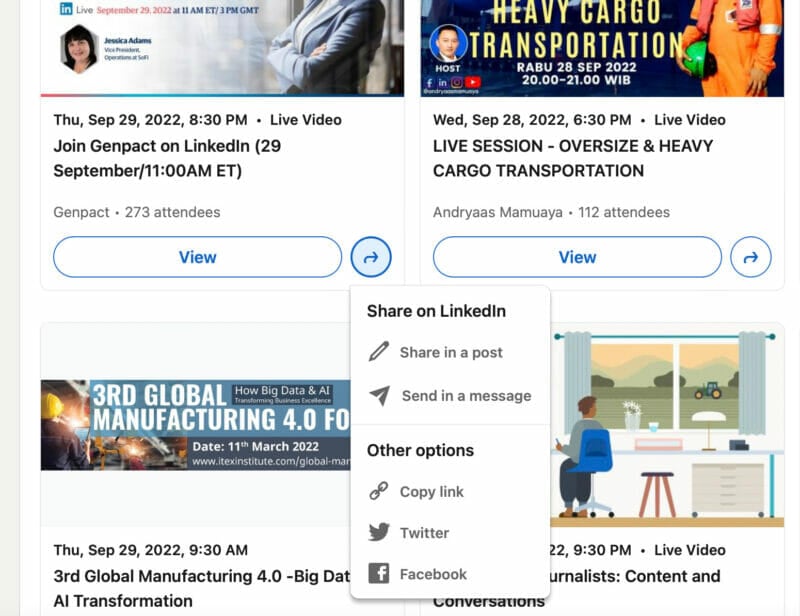Click the share arrow on Heavy Cargo event
This screenshot has height=616, width=800.
[x=751, y=257]
